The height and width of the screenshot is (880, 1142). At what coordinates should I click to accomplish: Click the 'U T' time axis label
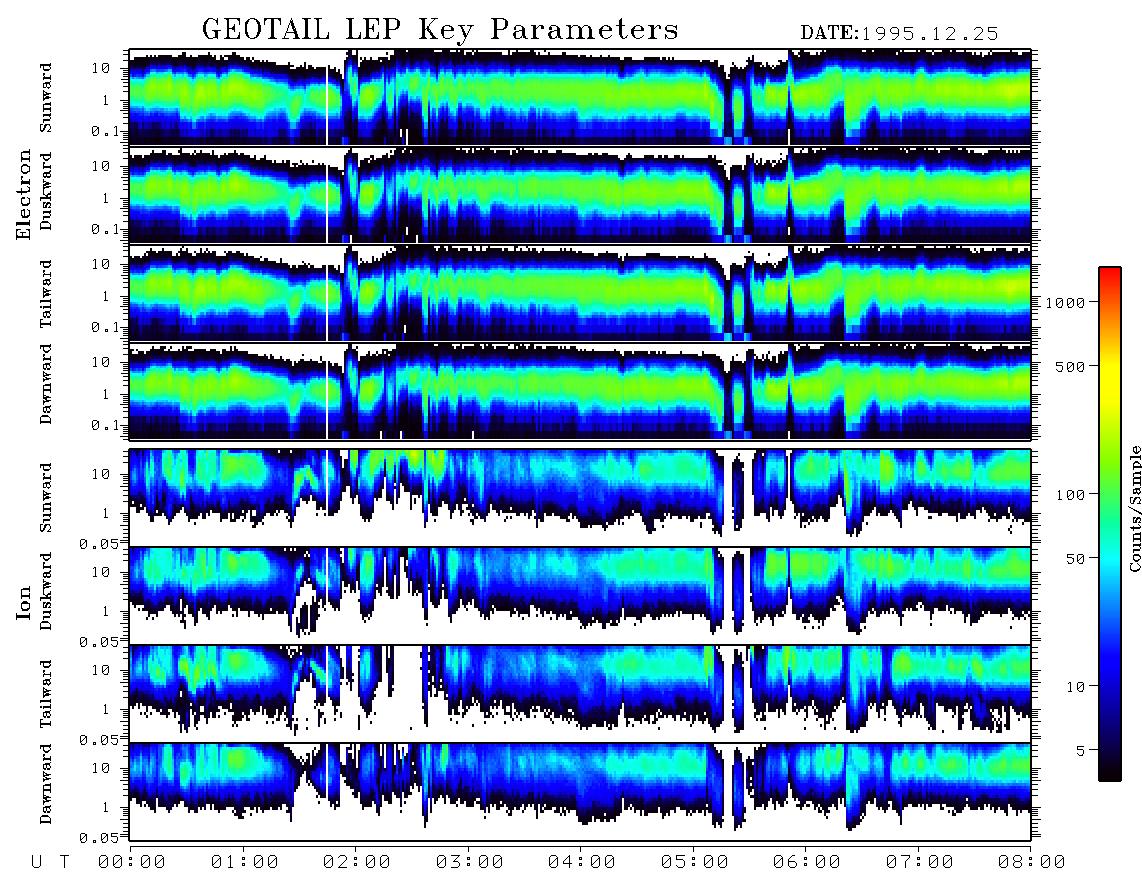click(x=50, y=863)
